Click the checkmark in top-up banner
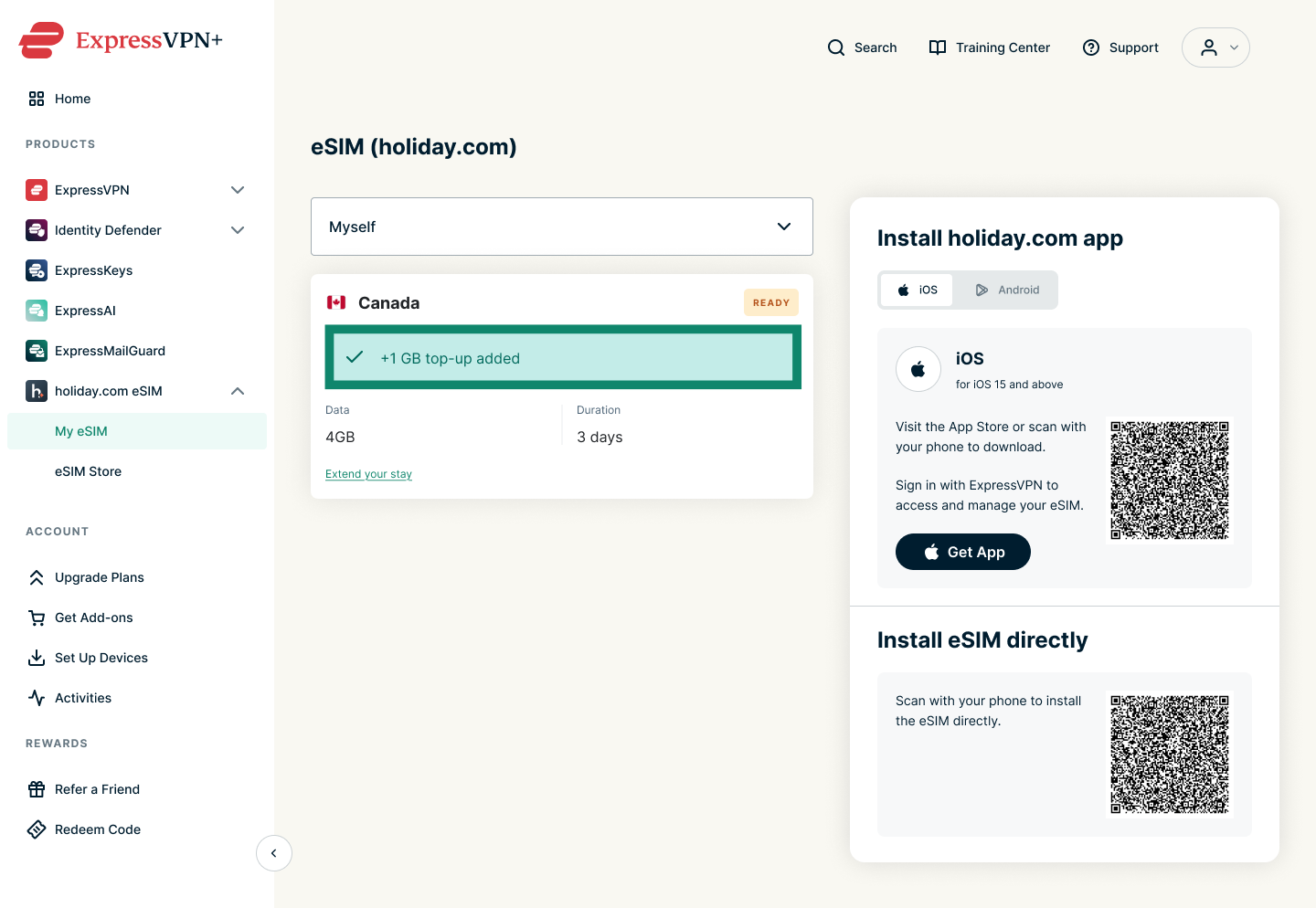1316x908 pixels. [355, 357]
